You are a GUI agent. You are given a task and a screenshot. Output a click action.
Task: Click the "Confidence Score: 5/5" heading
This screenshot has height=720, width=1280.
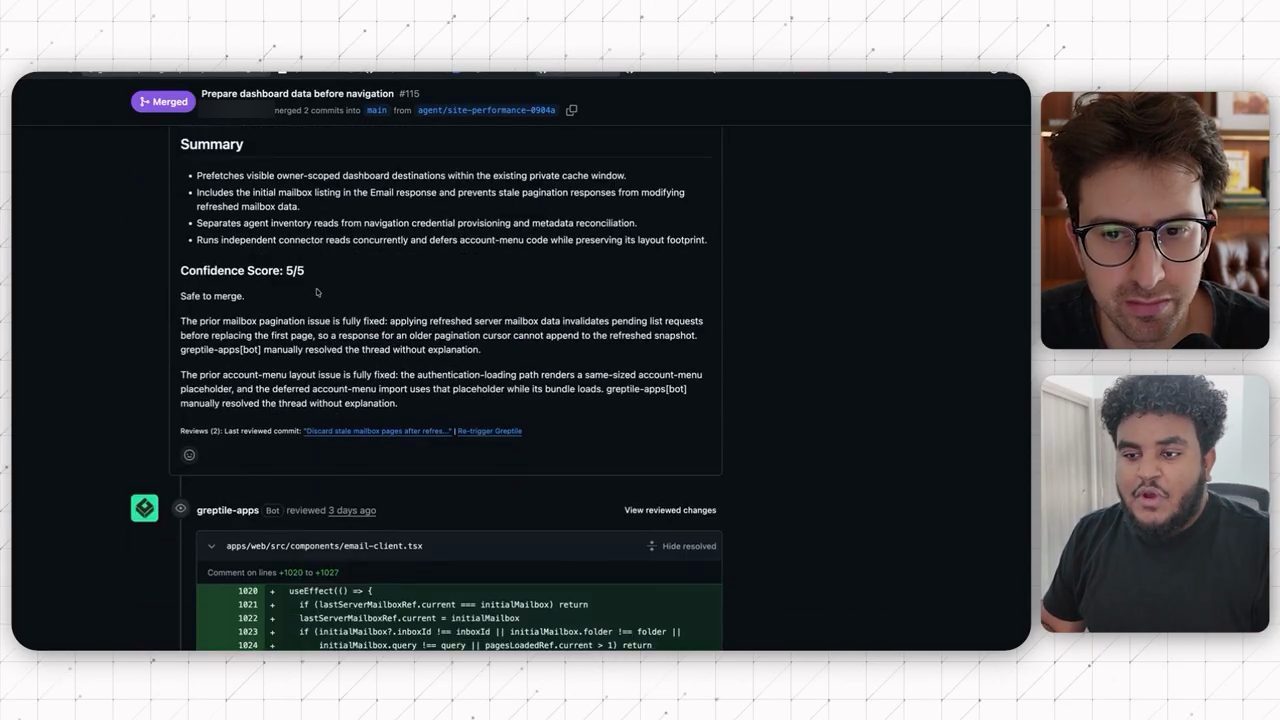[242, 270]
